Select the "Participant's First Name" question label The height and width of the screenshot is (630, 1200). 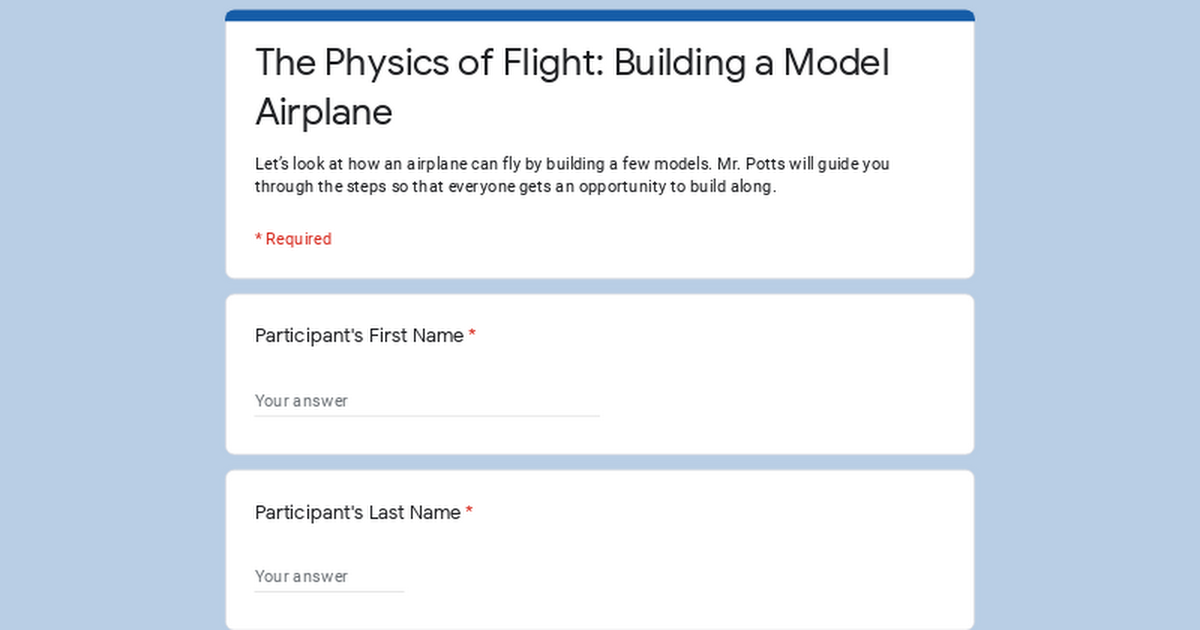(359, 336)
